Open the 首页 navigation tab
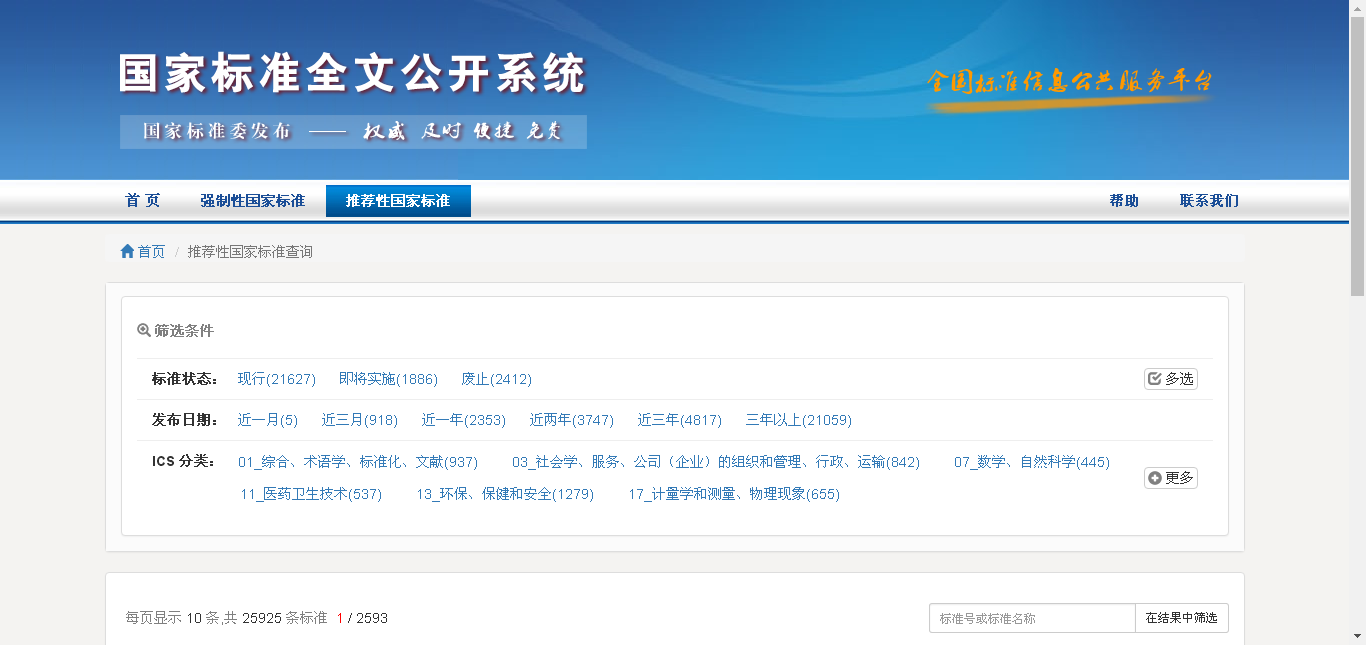1366x645 pixels. [x=143, y=200]
